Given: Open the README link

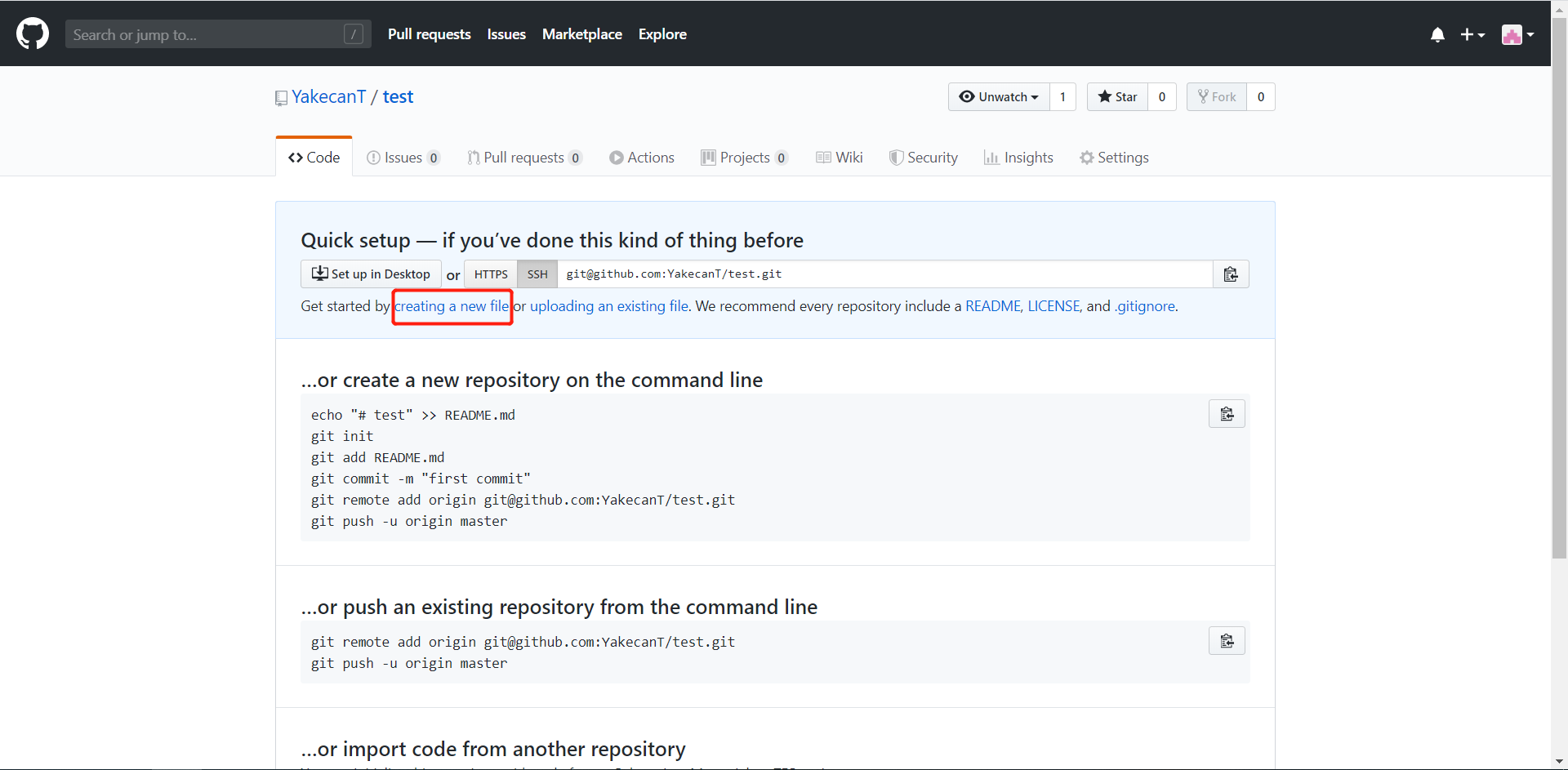Looking at the screenshot, I should (x=993, y=306).
